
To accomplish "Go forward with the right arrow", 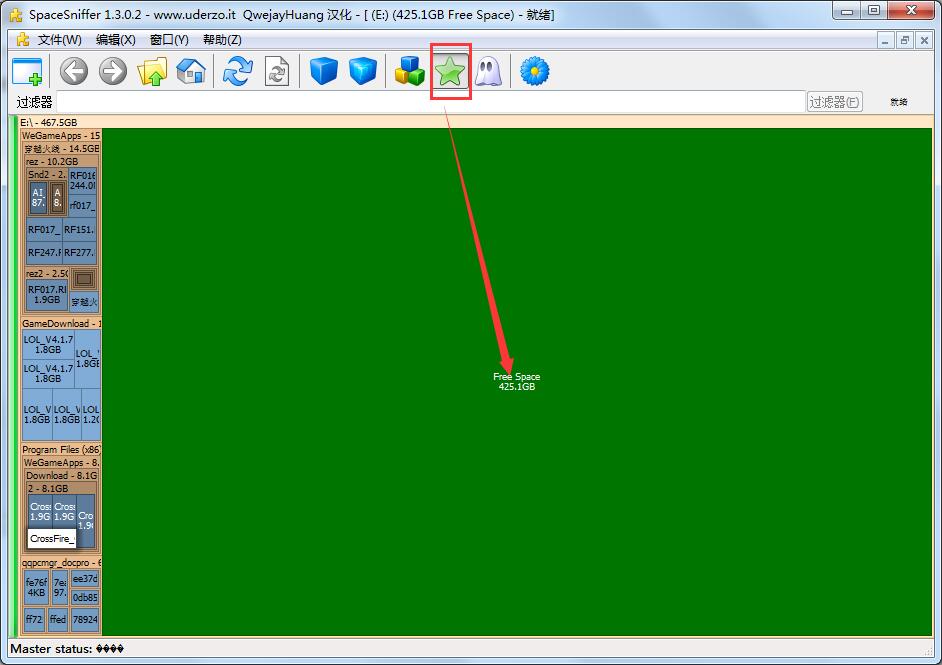I will [x=113, y=71].
